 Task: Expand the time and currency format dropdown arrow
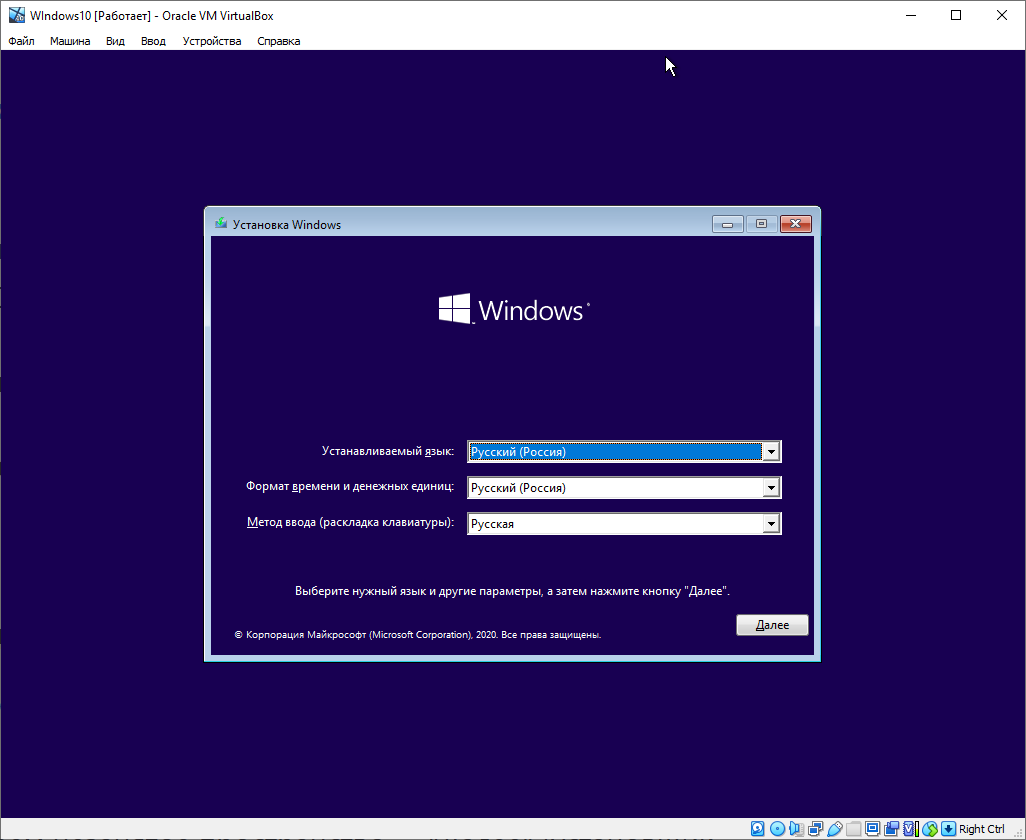(771, 487)
